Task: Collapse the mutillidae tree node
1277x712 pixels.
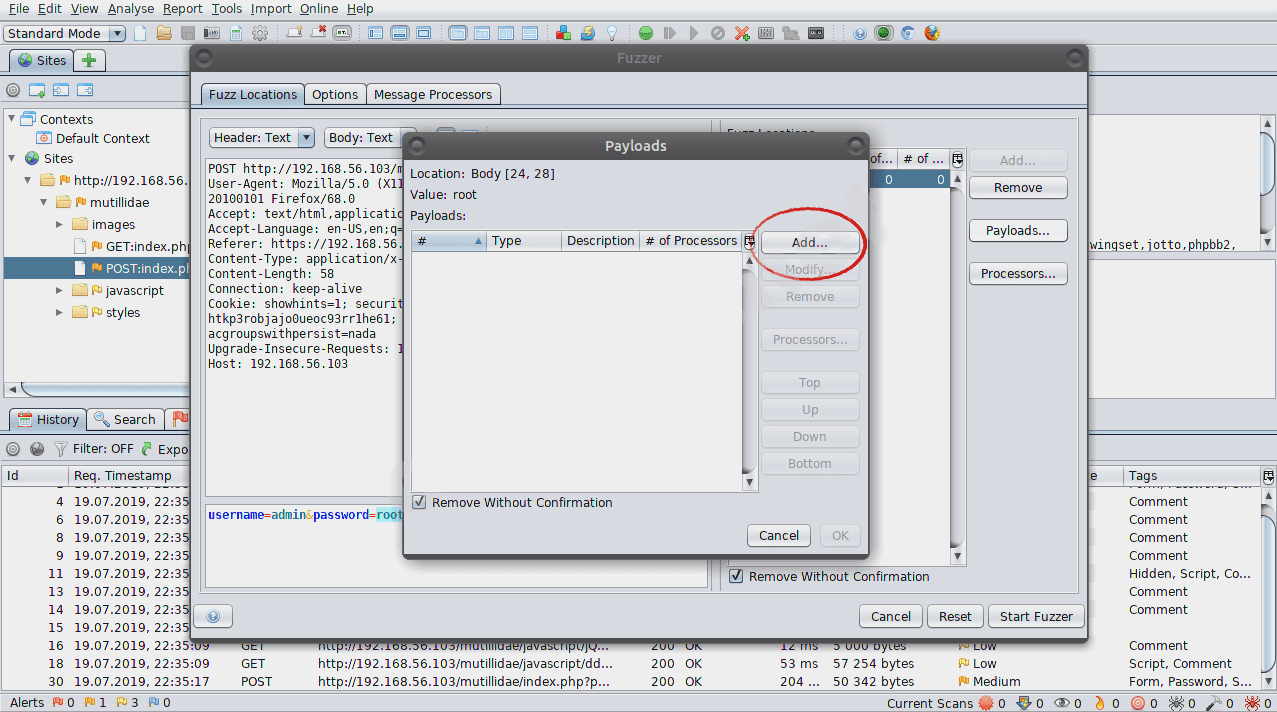Action: click(44, 202)
